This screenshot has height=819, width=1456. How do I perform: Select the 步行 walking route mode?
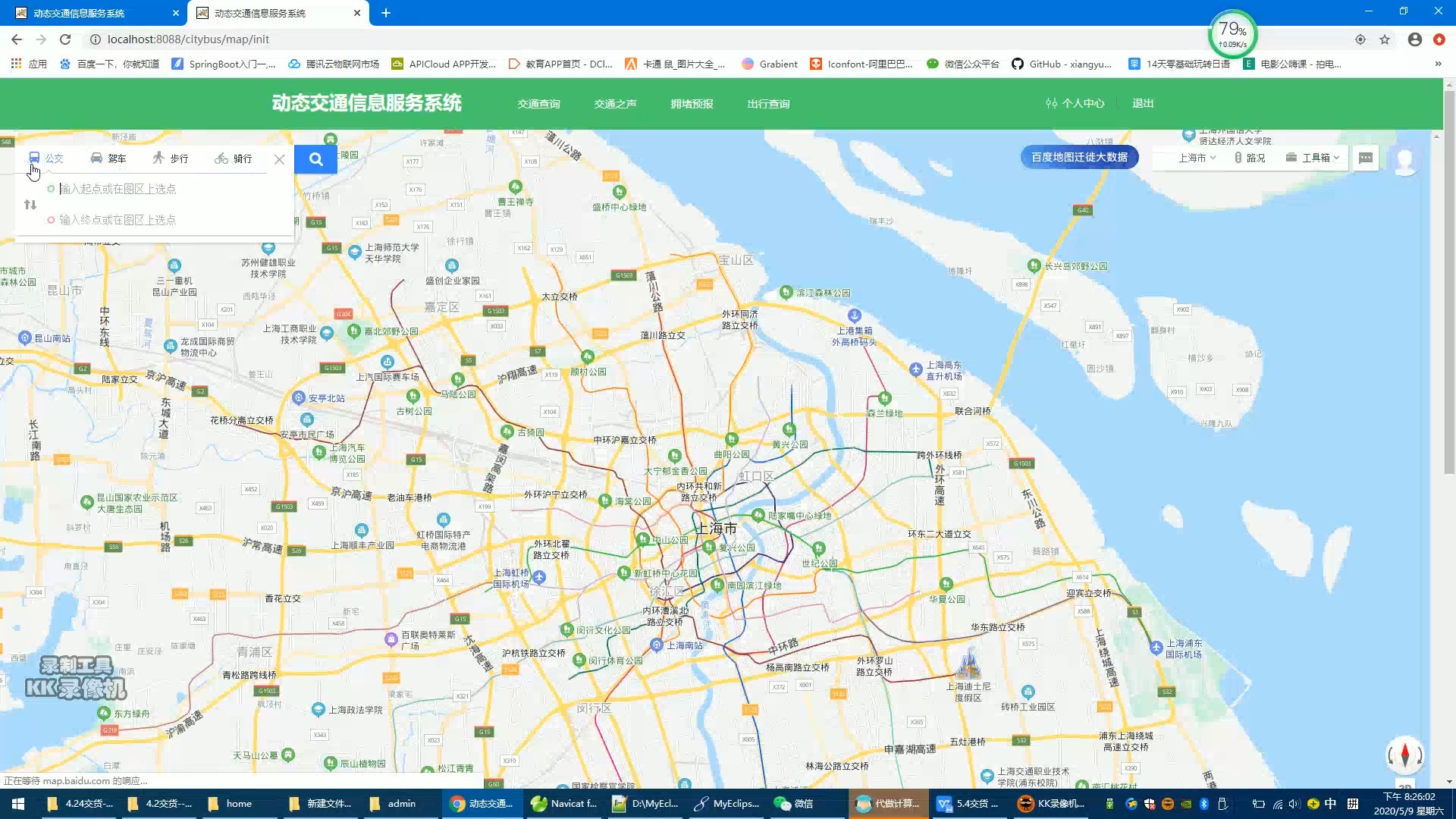pos(171,158)
